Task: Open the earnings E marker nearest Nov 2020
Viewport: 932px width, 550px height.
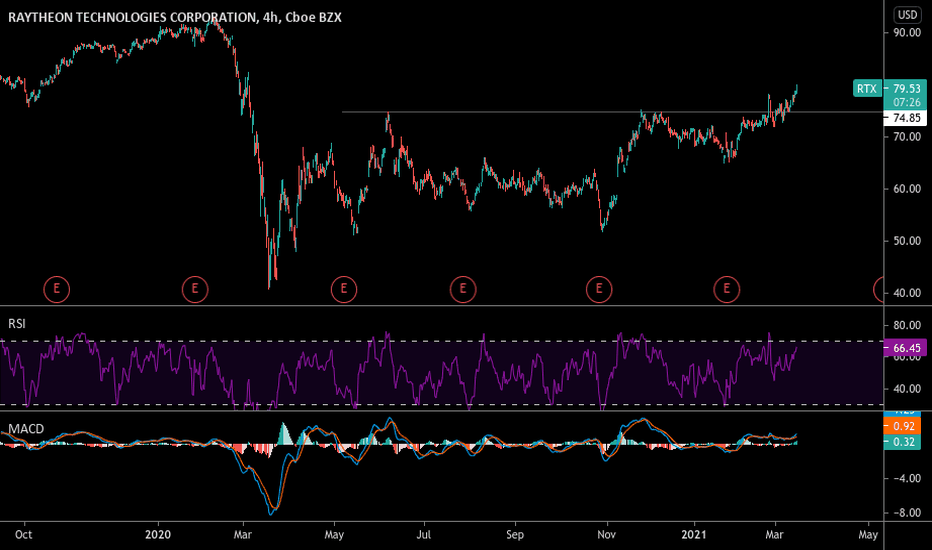Action: 599,290
